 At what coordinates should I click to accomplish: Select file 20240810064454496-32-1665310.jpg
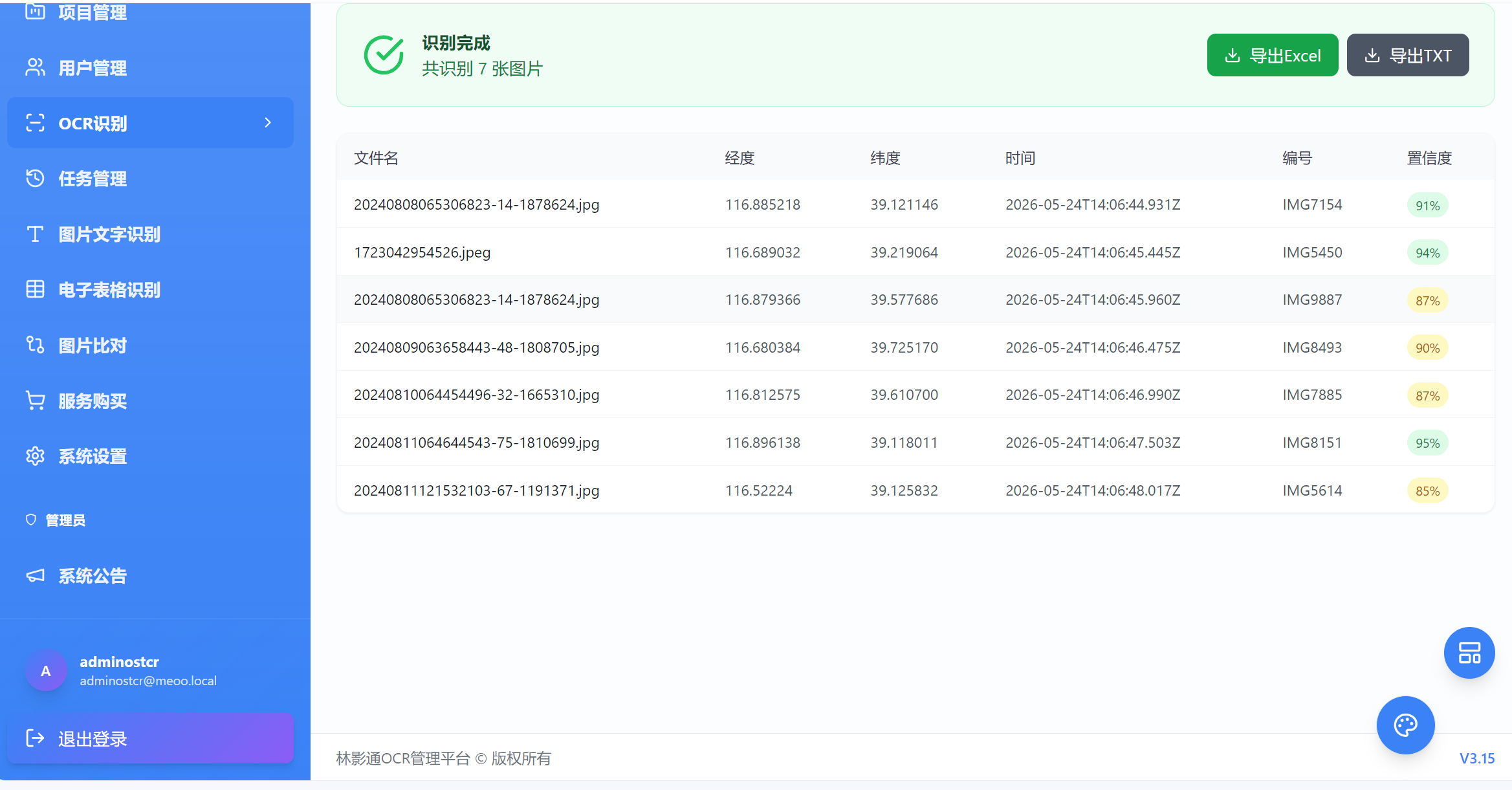pyautogui.click(x=477, y=395)
